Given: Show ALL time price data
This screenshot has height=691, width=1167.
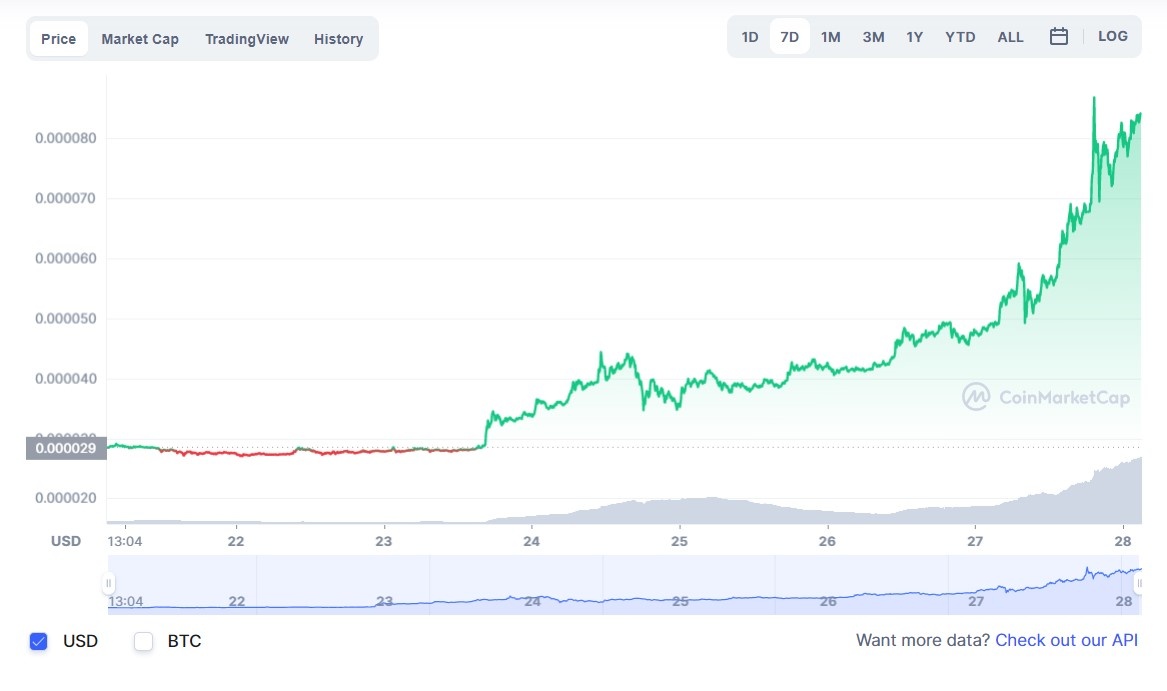Looking at the screenshot, I should (x=1010, y=37).
